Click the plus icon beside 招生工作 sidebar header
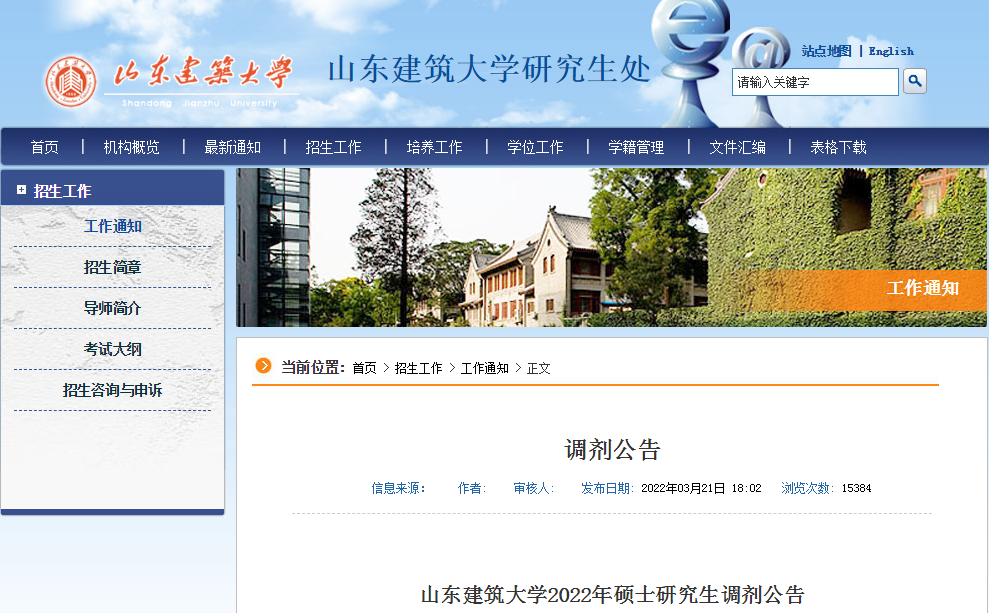 pos(21,190)
